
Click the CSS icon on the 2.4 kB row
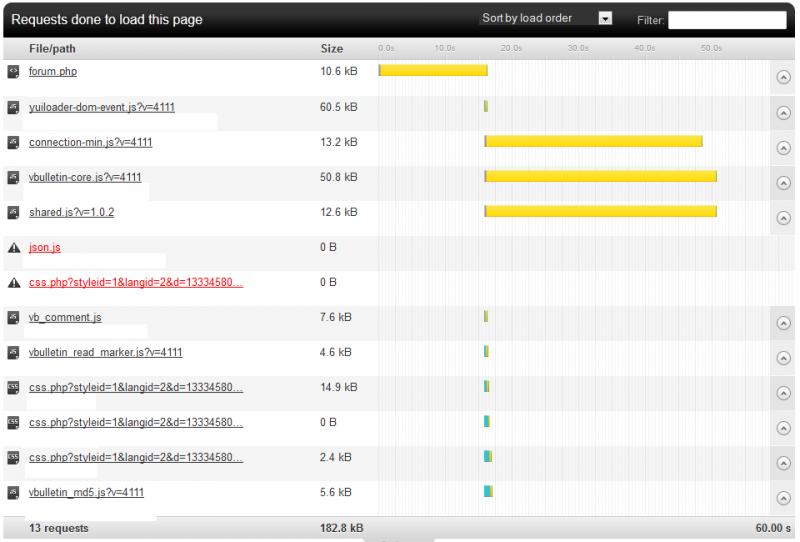[13, 457]
